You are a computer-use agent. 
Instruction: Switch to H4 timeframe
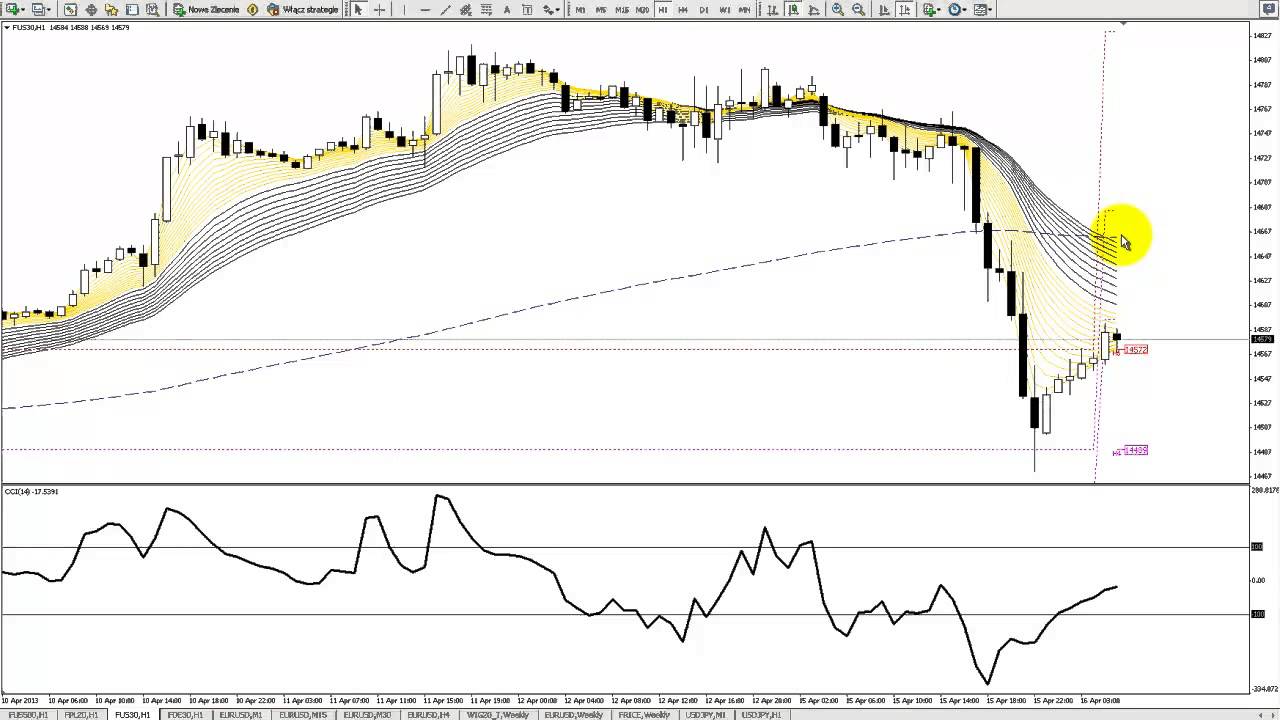[683, 9]
